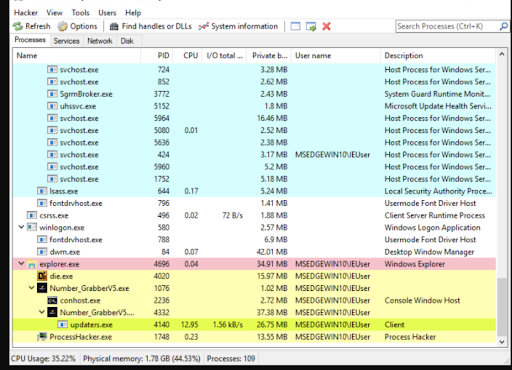Collapse the Number_GrabberV5.exe PID 1076 node
This screenshot has height=370, width=512.
click(31, 288)
